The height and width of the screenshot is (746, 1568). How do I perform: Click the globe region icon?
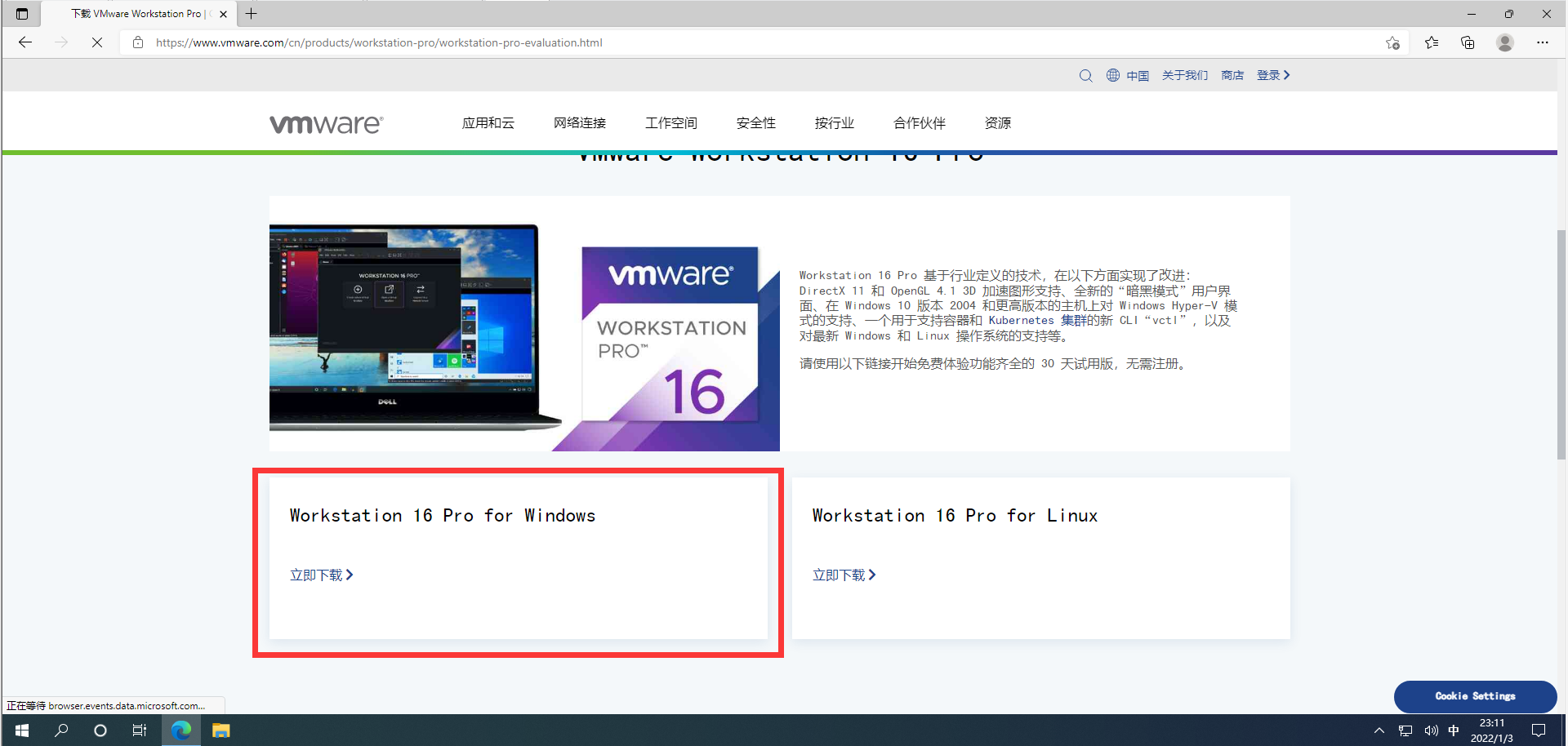1113,75
